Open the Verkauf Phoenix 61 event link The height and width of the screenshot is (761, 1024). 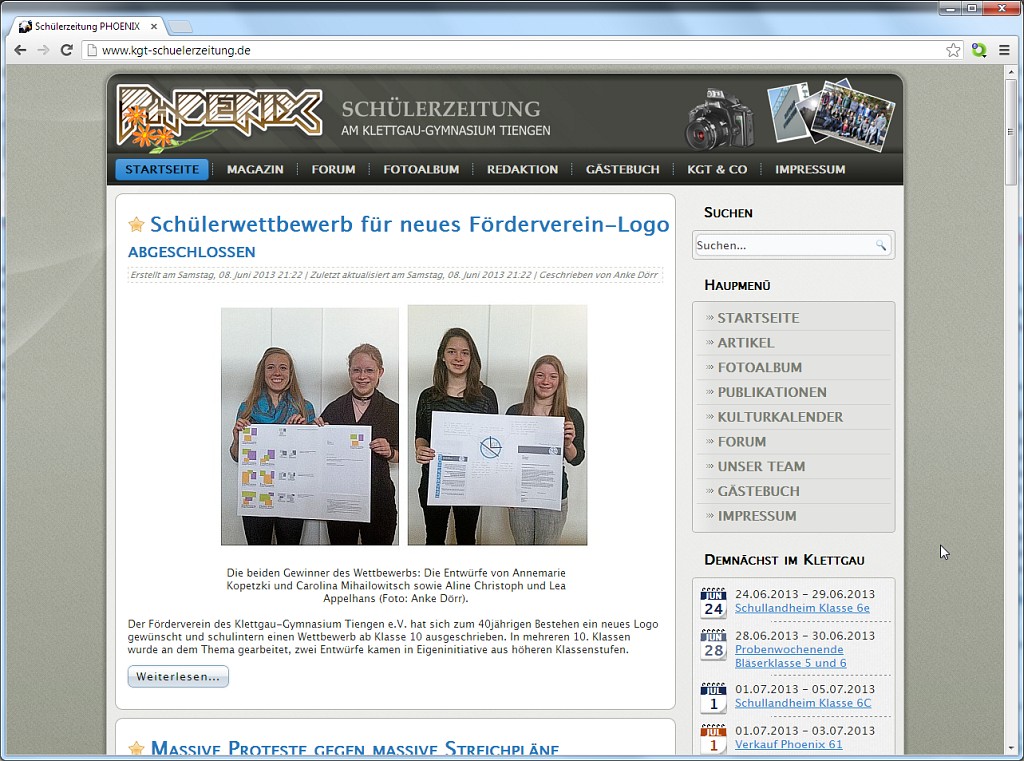click(788, 745)
